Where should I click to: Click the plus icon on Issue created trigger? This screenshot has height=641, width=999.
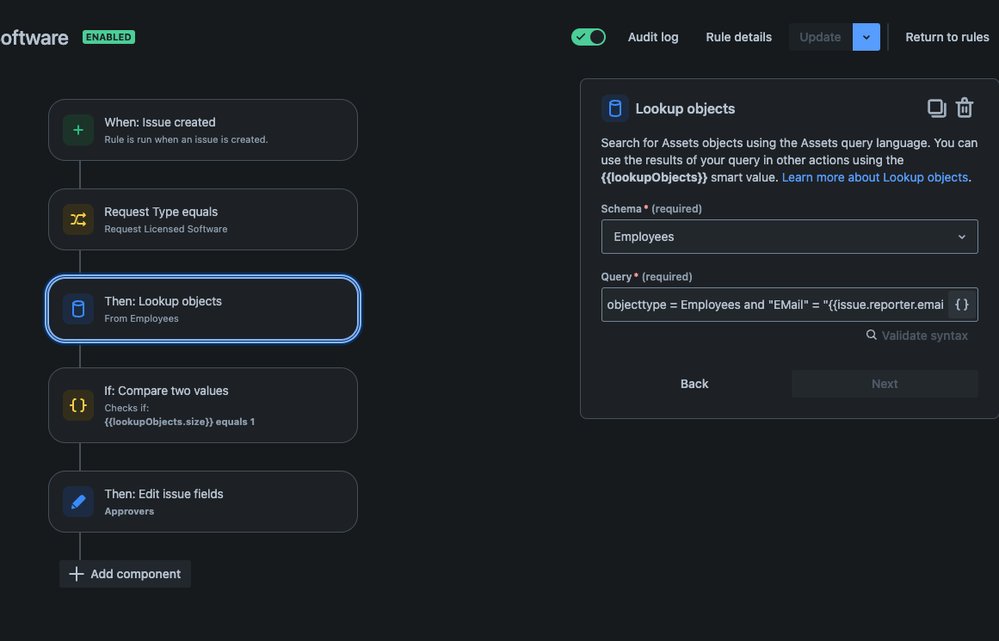tap(78, 130)
